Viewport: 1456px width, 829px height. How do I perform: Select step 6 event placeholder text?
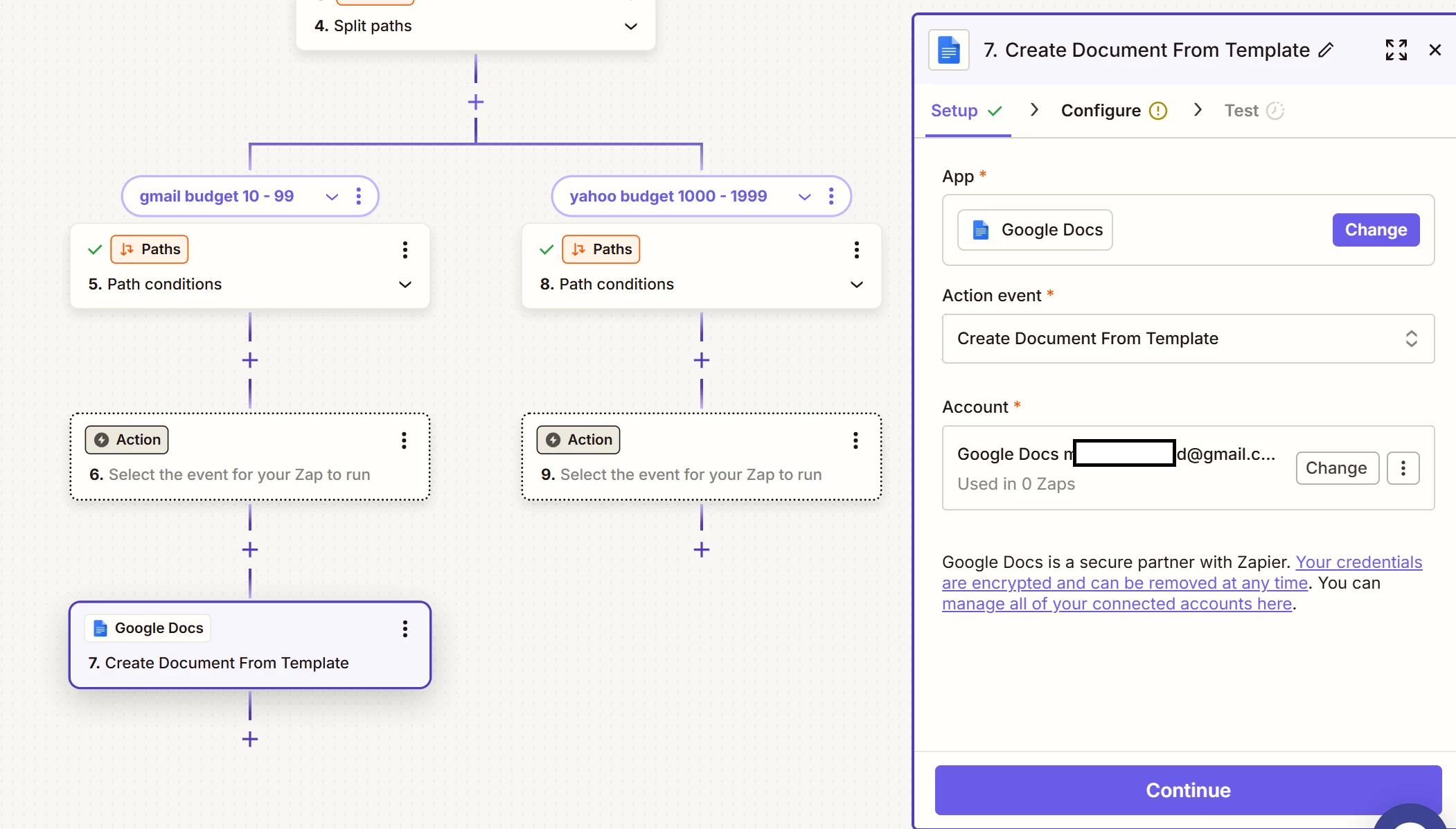click(239, 474)
